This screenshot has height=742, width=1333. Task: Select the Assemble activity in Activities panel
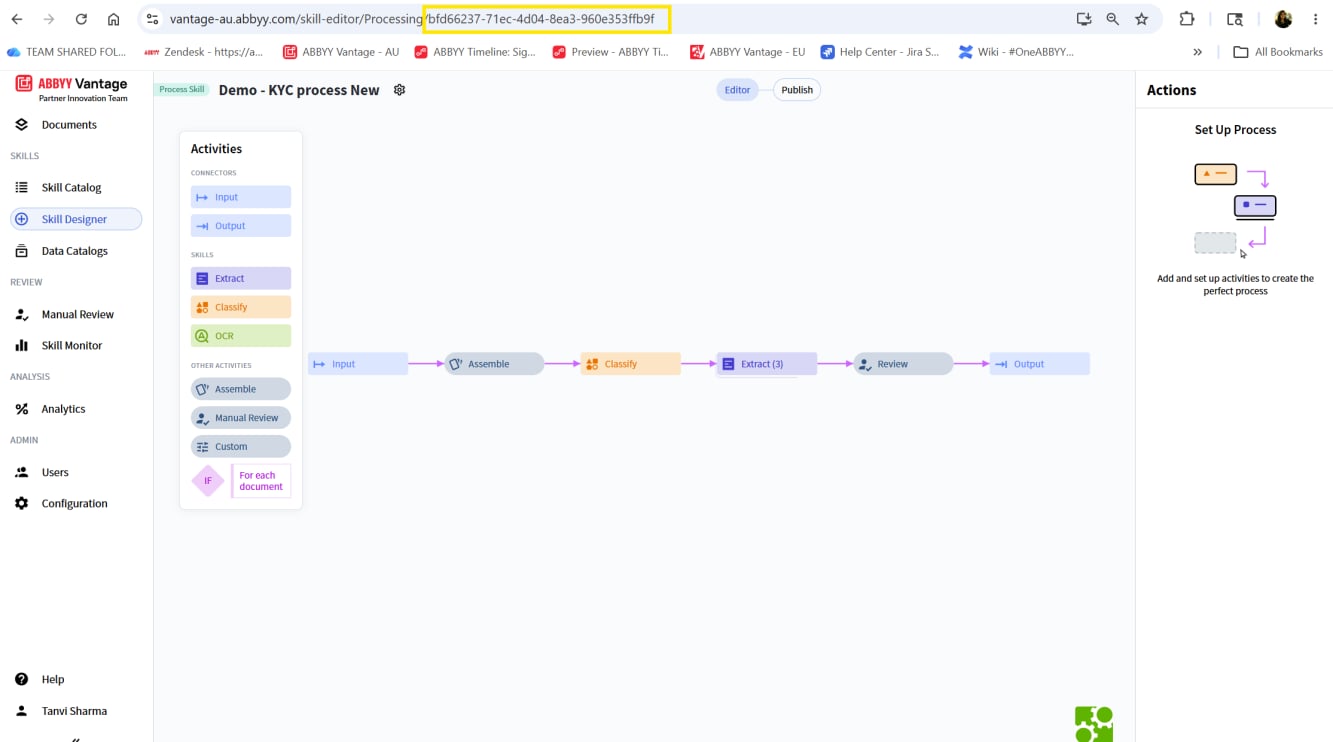[x=241, y=389]
